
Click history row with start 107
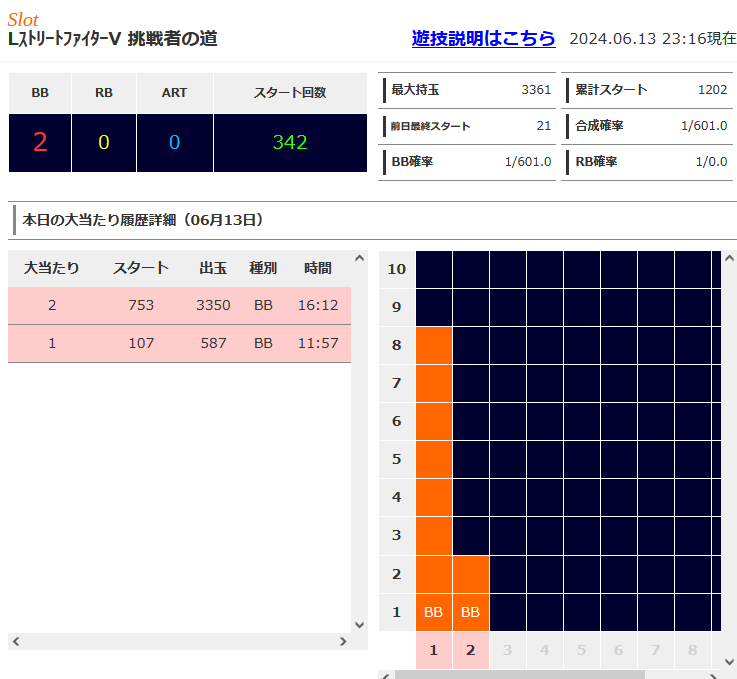click(180, 343)
